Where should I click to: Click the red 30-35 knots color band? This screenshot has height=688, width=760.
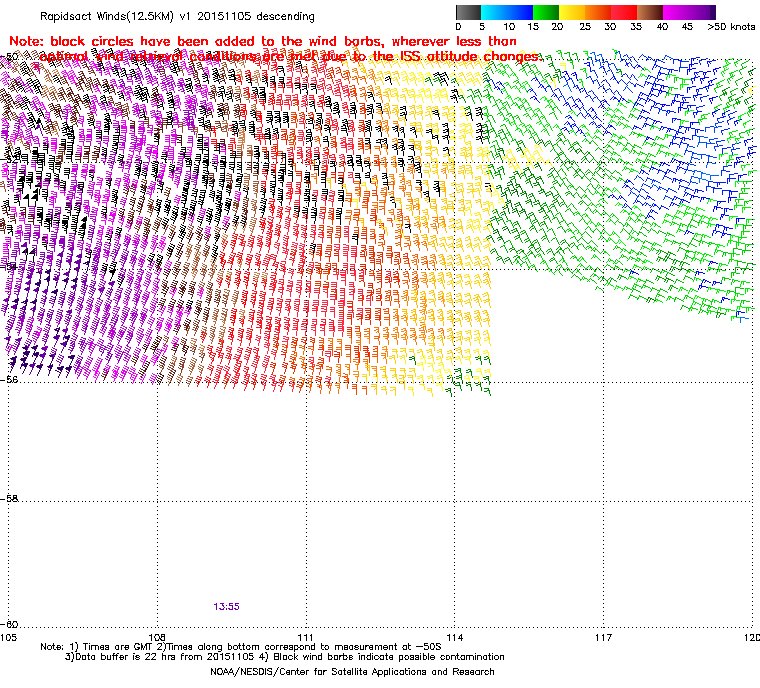pyautogui.click(x=624, y=12)
